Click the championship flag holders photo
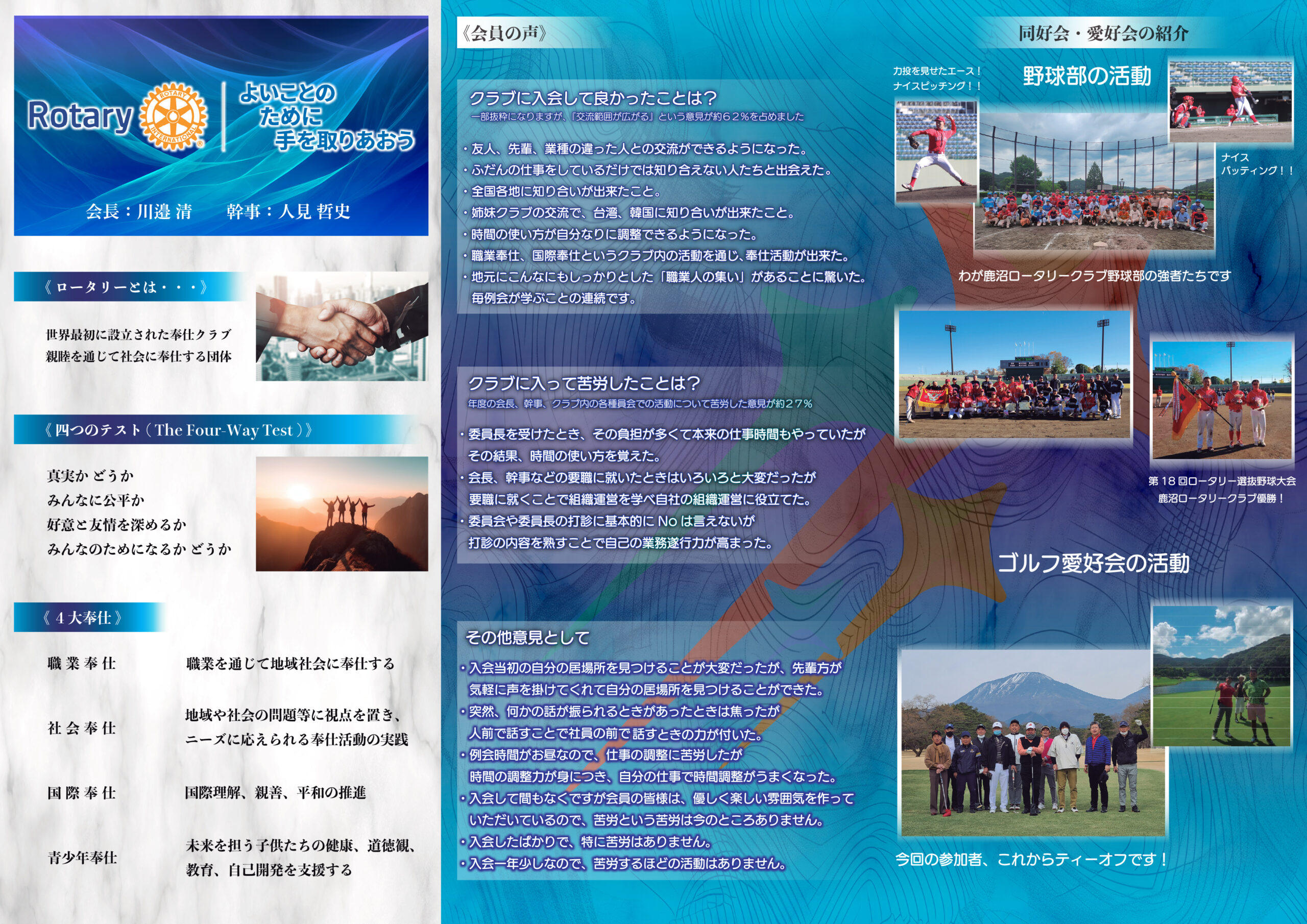Image resolution: width=1307 pixels, height=924 pixels. tap(1222, 400)
